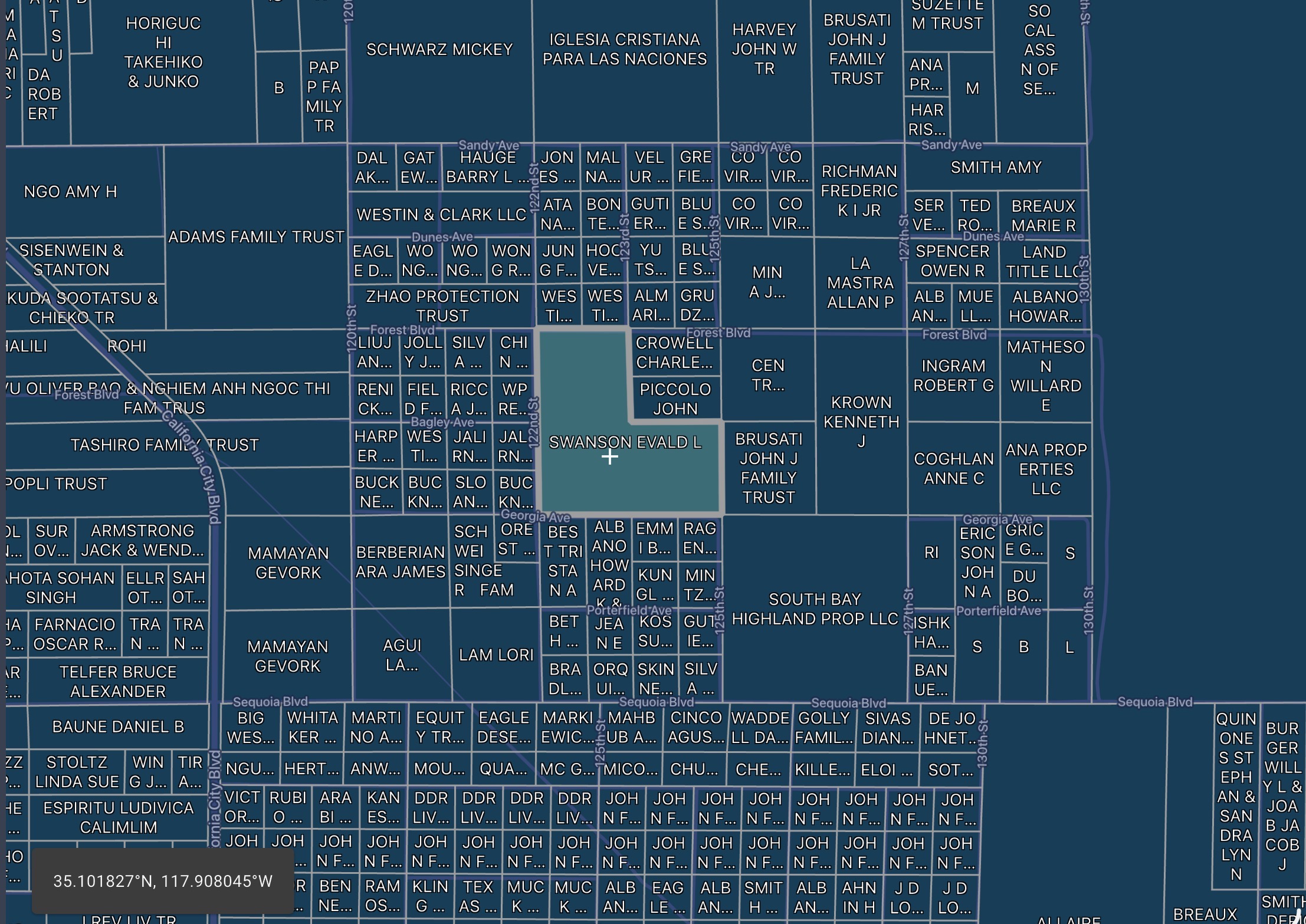The height and width of the screenshot is (924, 1306).
Task: Click the PICCOLO JOHN parcel
Action: pyautogui.click(x=675, y=399)
